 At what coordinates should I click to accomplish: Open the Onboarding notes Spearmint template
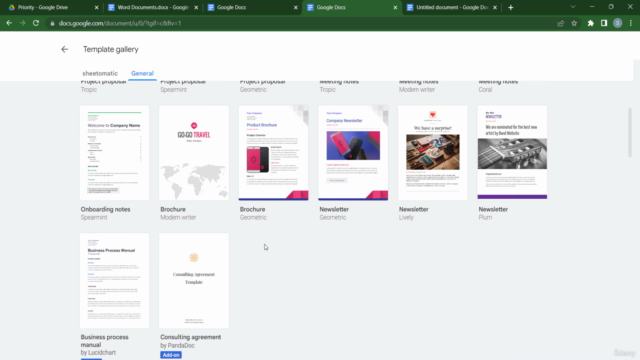[x=114, y=153]
